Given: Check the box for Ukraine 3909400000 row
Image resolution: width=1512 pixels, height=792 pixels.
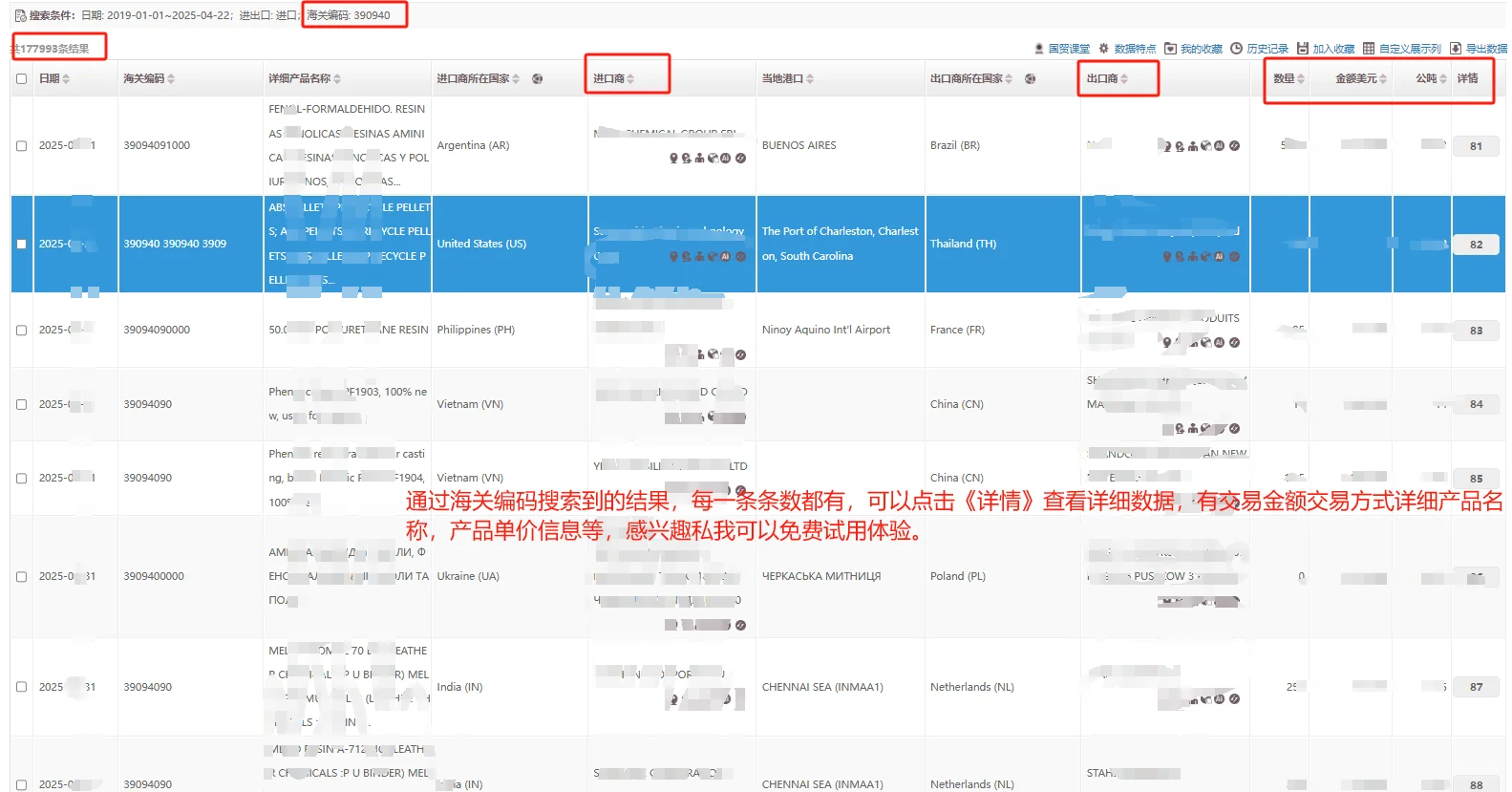Looking at the screenshot, I should tap(21, 576).
